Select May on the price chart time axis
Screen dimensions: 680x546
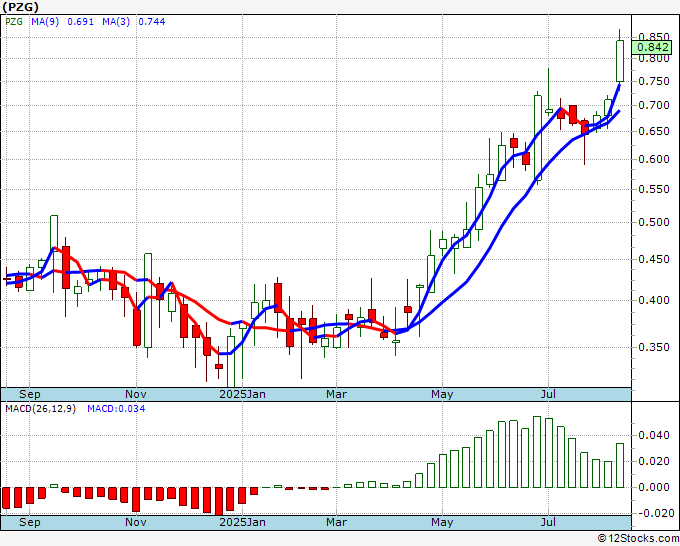(442, 394)
